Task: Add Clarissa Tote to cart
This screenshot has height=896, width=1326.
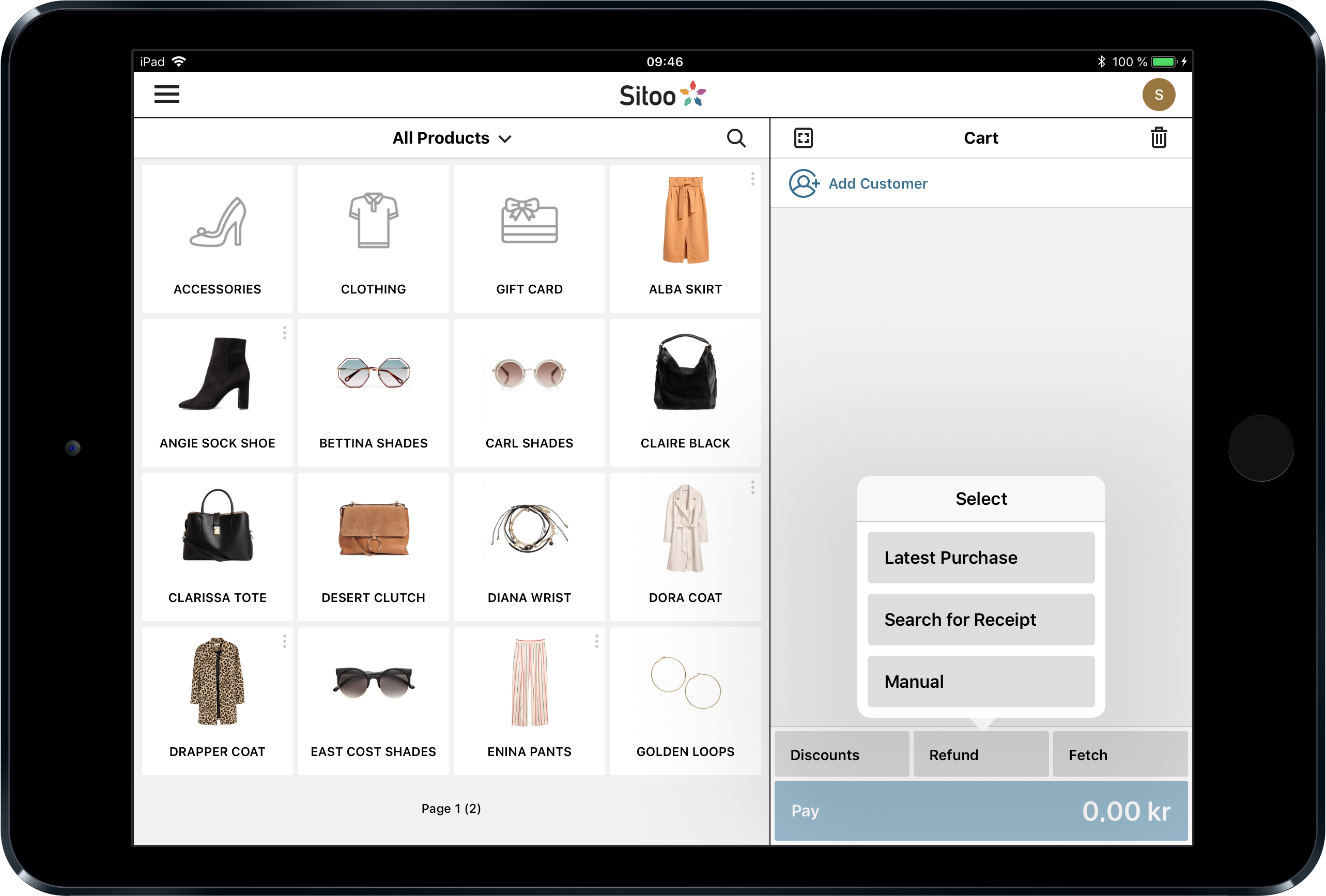Action: tap(218, 547)
